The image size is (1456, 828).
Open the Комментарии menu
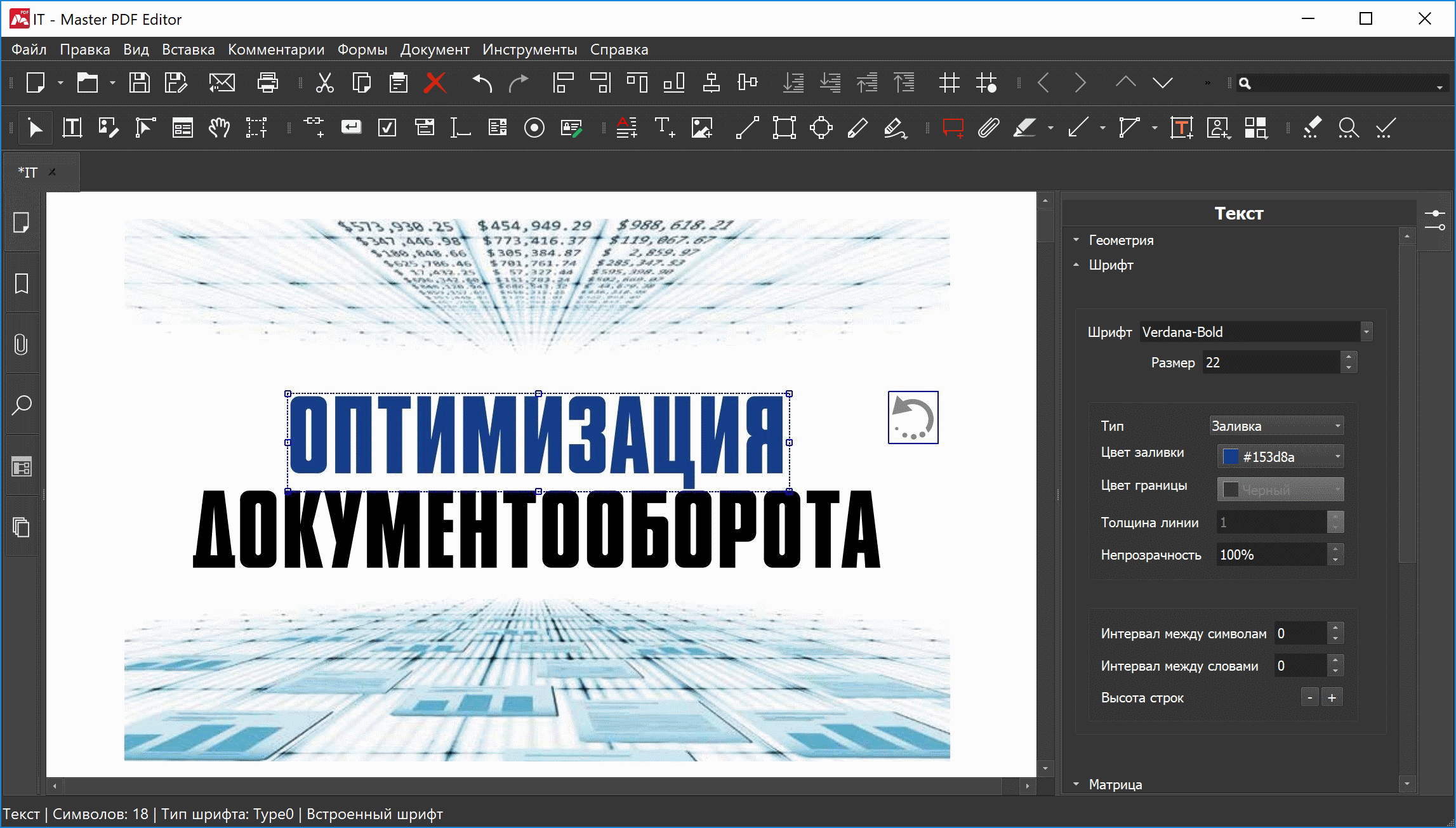point(276,49)
